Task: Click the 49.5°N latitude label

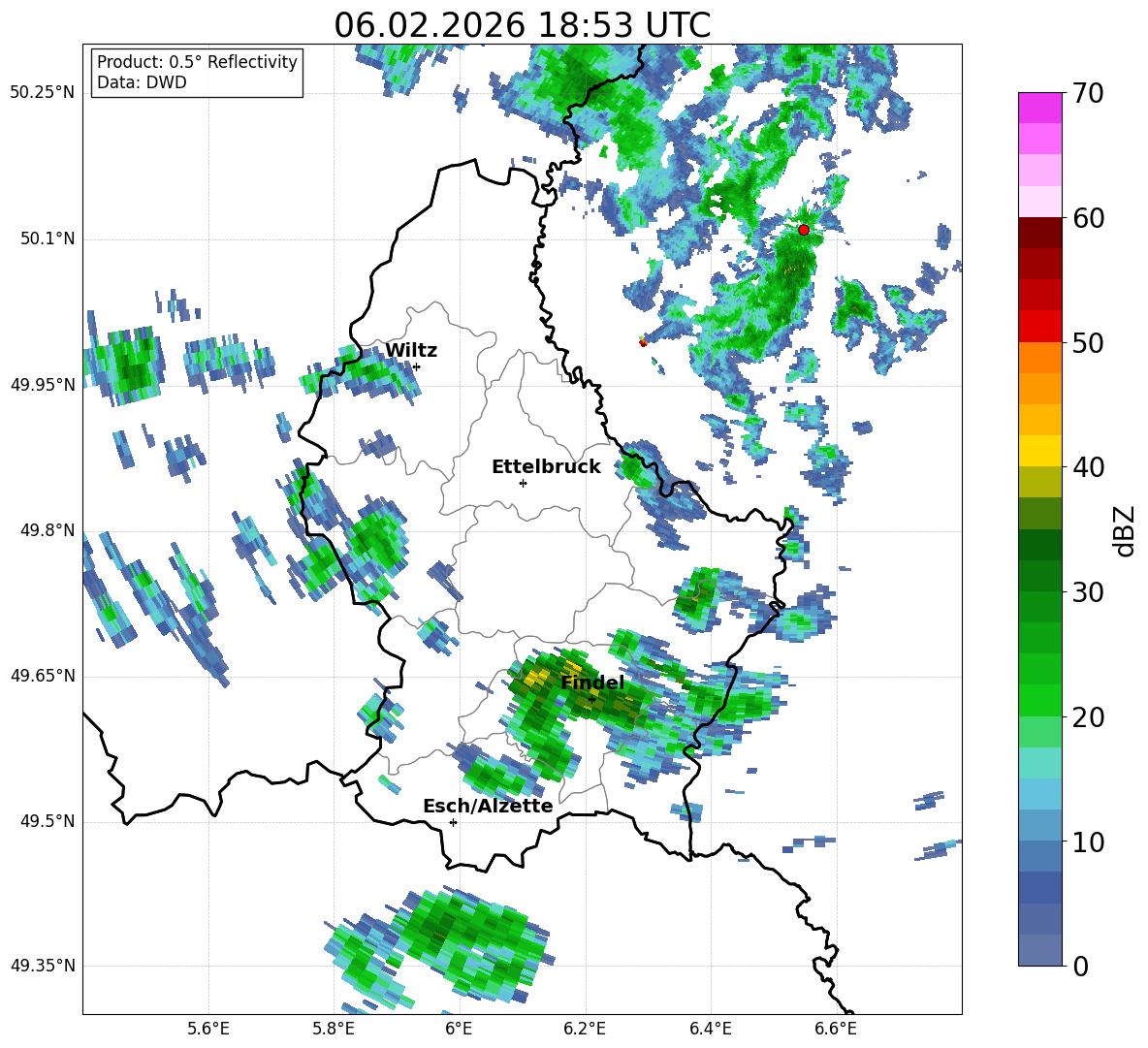Action: pos(47,821)
